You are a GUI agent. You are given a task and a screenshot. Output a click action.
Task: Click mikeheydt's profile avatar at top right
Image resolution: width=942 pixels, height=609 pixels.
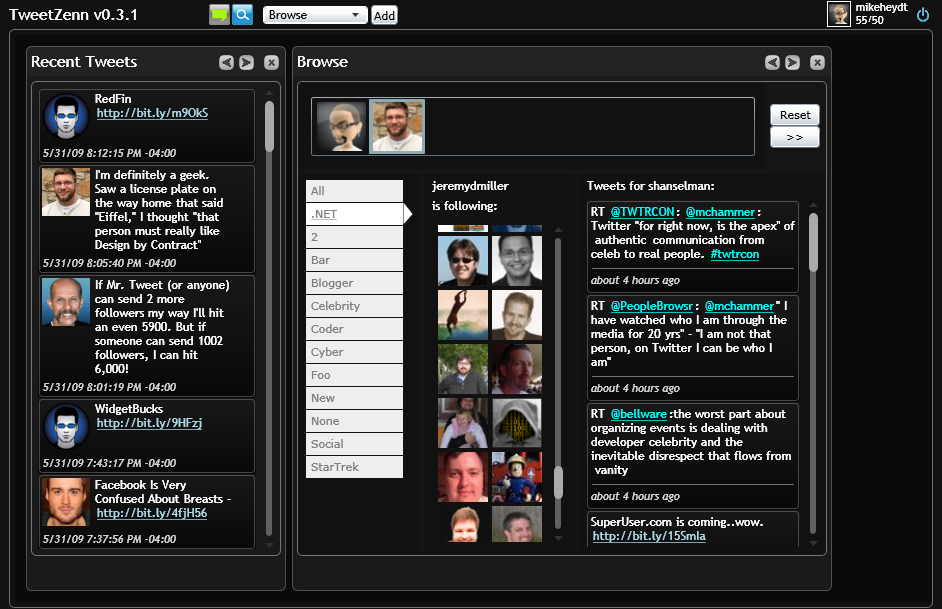coord(839,14)
